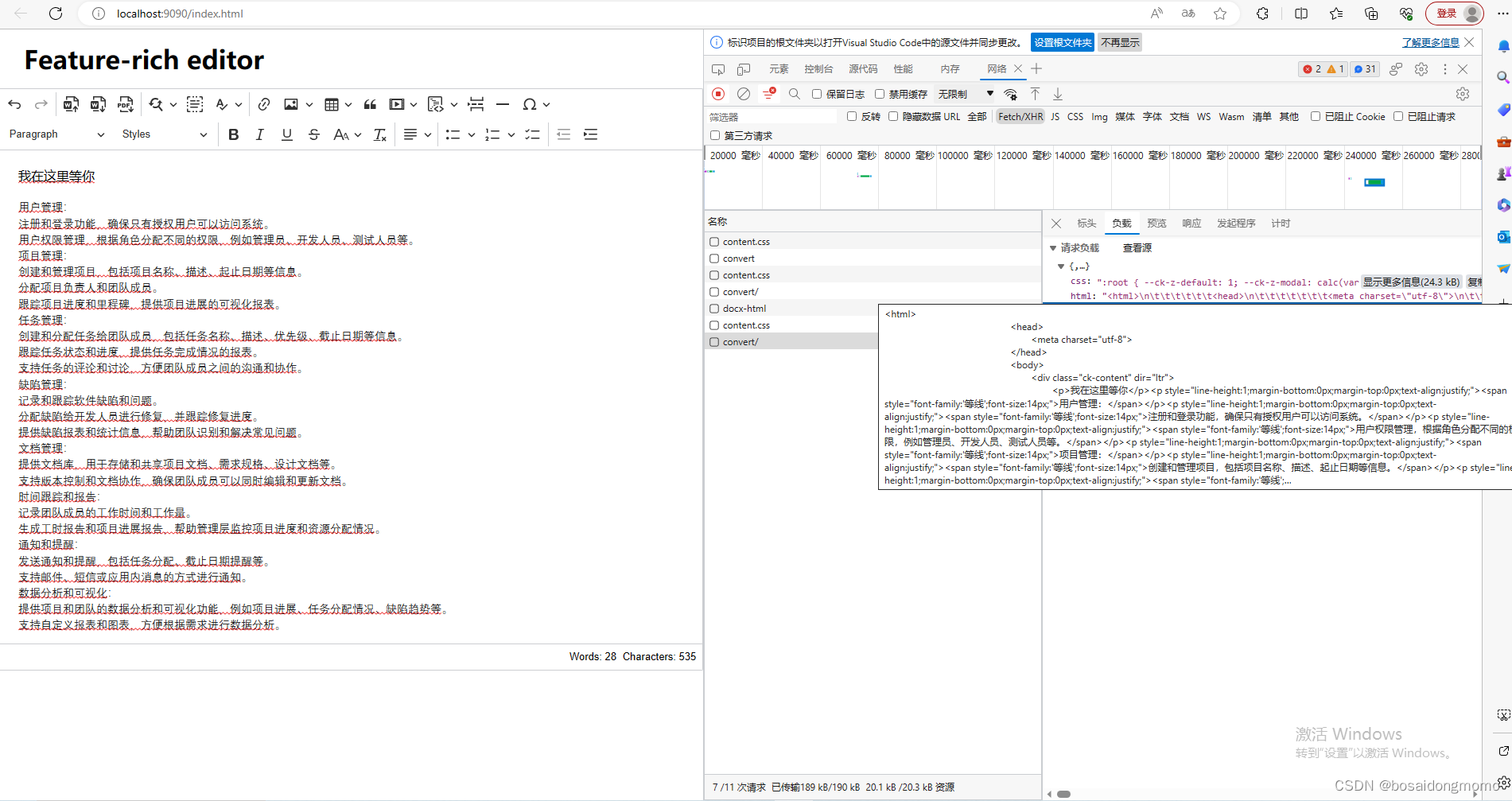Enable the 禁用缓存 checkbox
The height and width of the screenshot is (801, 1512).
coord(880,94)
